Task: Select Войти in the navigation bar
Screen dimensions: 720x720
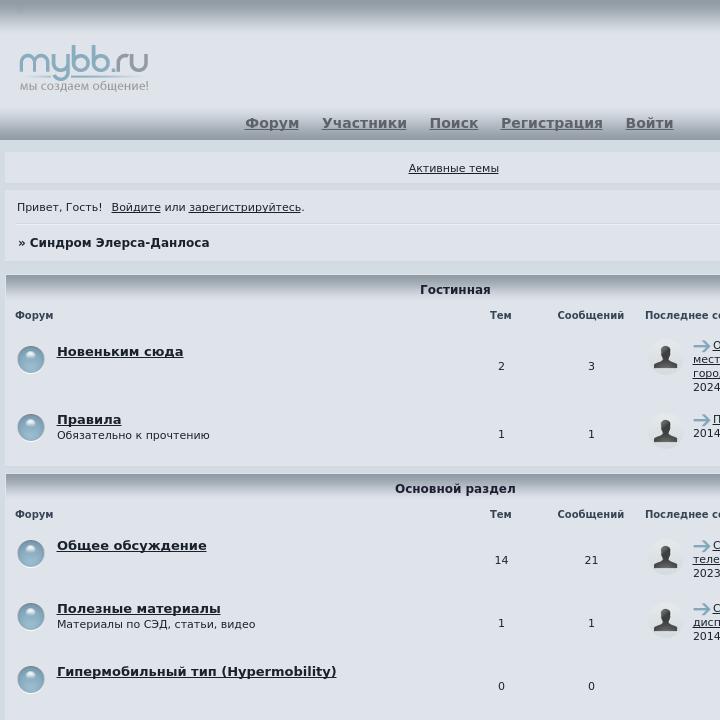Action: (649, 123)
